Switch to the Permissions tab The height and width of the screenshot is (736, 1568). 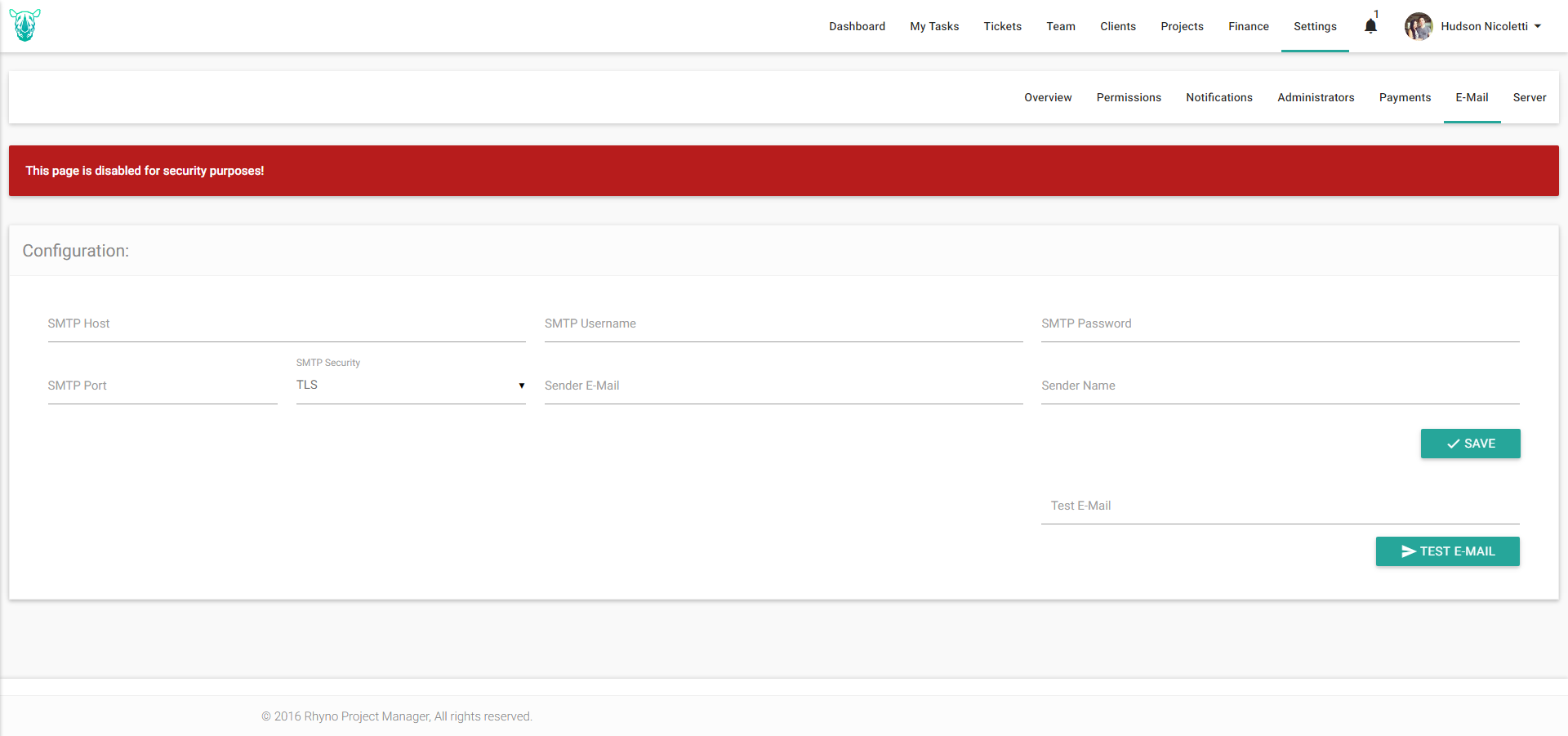point(1129,97)
